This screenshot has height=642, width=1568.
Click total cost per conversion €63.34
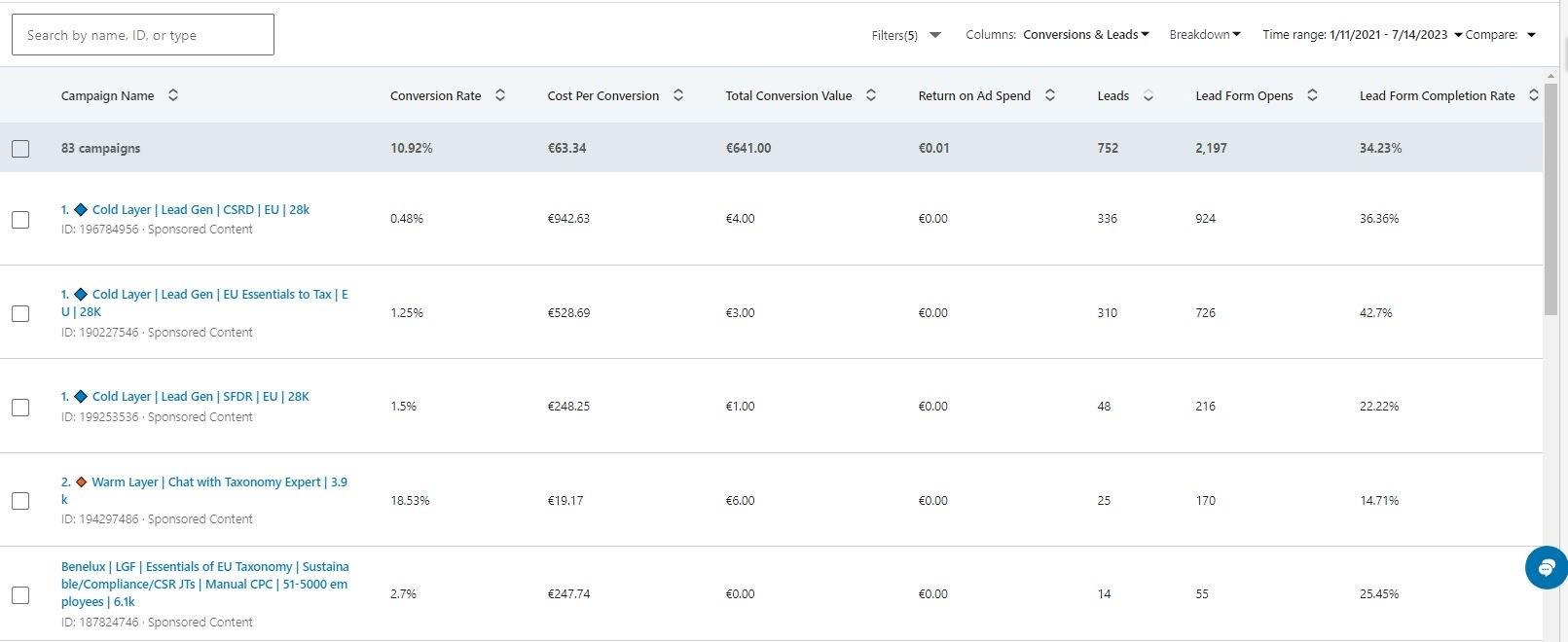coord(566,148)
